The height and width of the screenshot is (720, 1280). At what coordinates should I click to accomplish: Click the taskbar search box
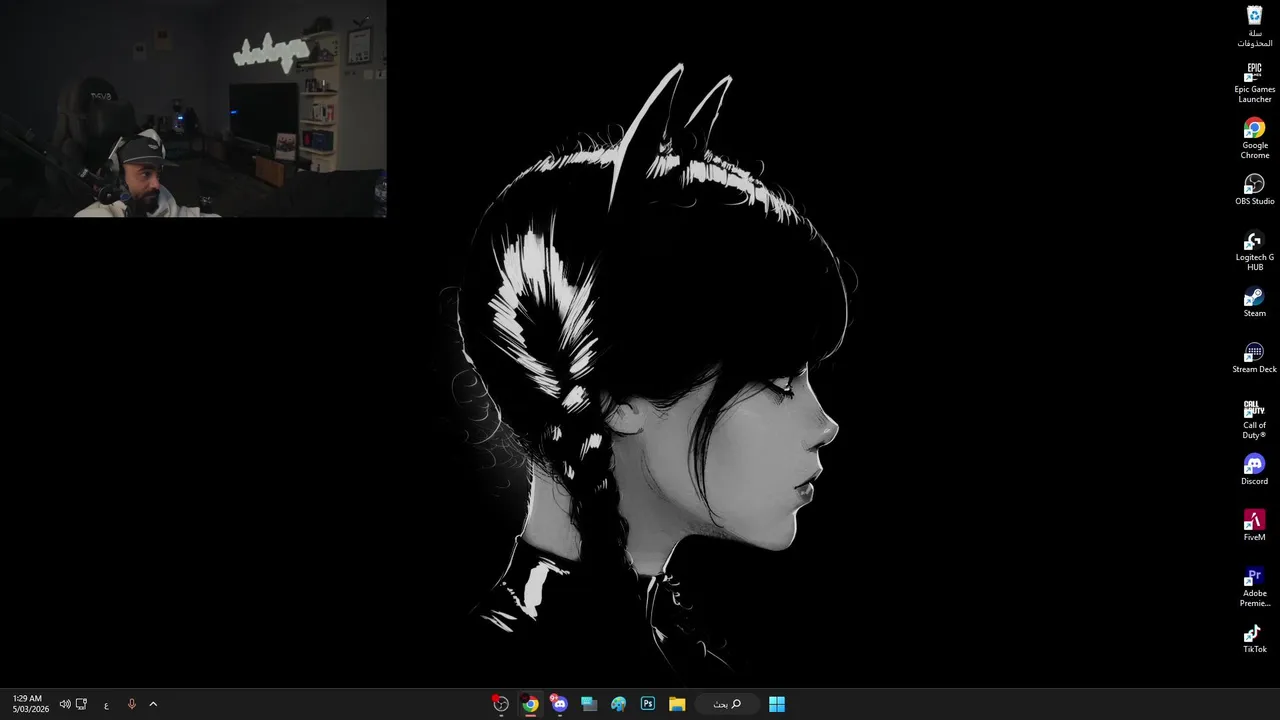pos(727,704)
